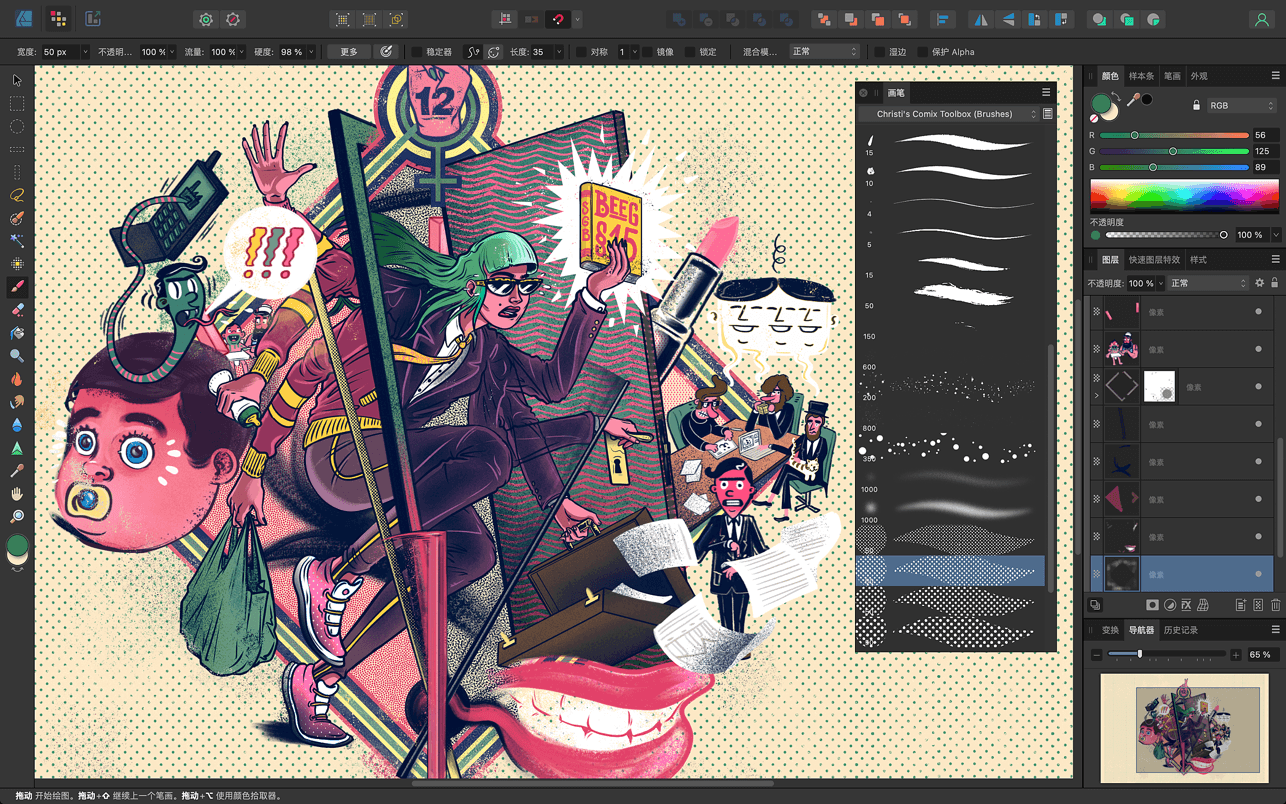Select the Paint Brush tool

point(17,287)
